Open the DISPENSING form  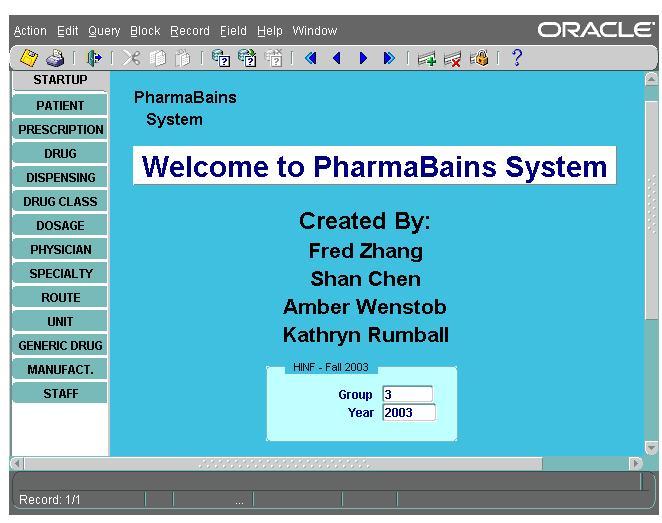click(x=60, y=177)
